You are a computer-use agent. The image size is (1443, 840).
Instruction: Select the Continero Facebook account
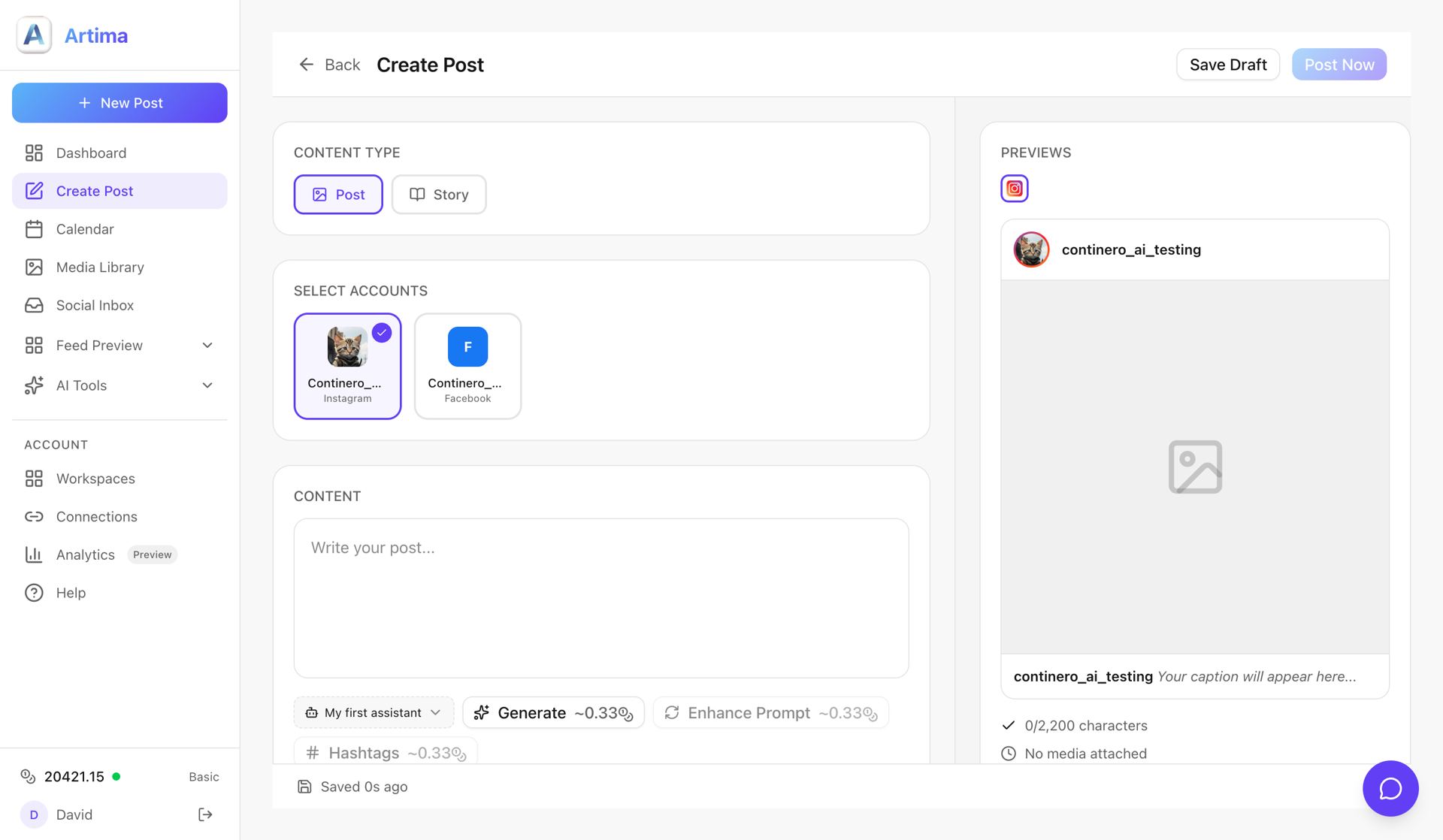coord(467,366)
